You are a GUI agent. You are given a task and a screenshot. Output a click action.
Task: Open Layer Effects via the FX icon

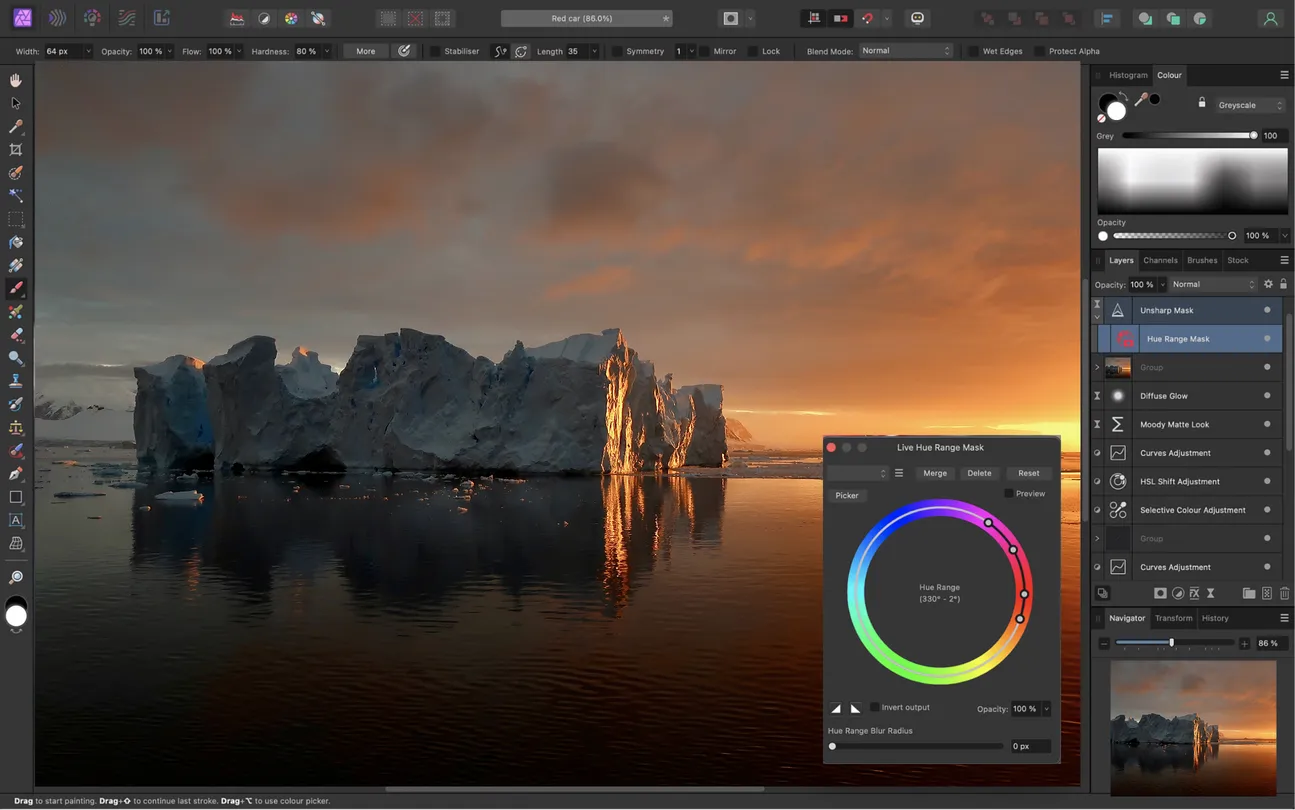tap(1194, 593)
